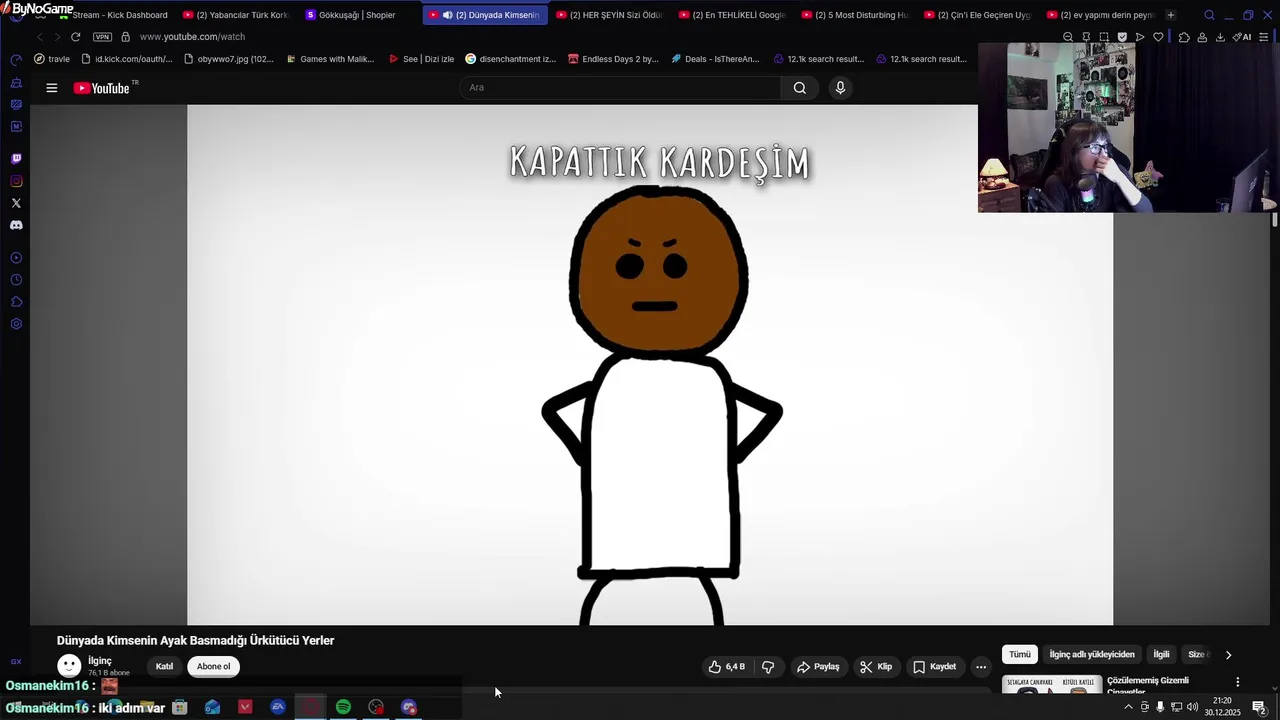Viewport: 1280px width, 720px height.
Task: Bookmark page with the heart icon
Action: coord(1158,37)
